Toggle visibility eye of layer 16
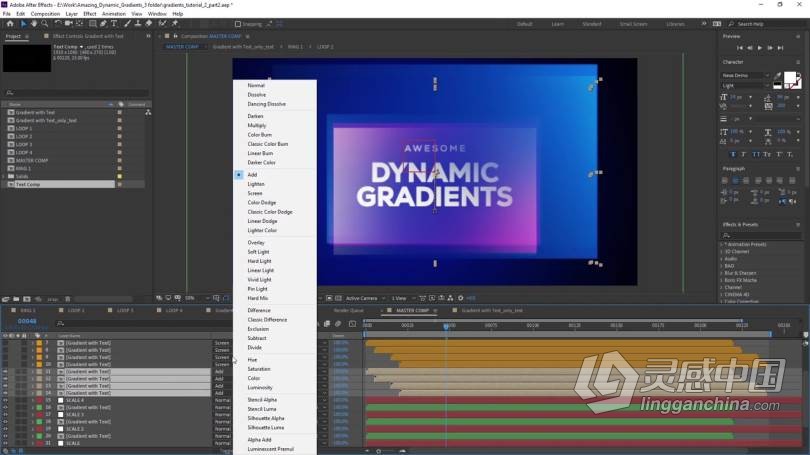810x455 pixels. (x=5, y=407)
